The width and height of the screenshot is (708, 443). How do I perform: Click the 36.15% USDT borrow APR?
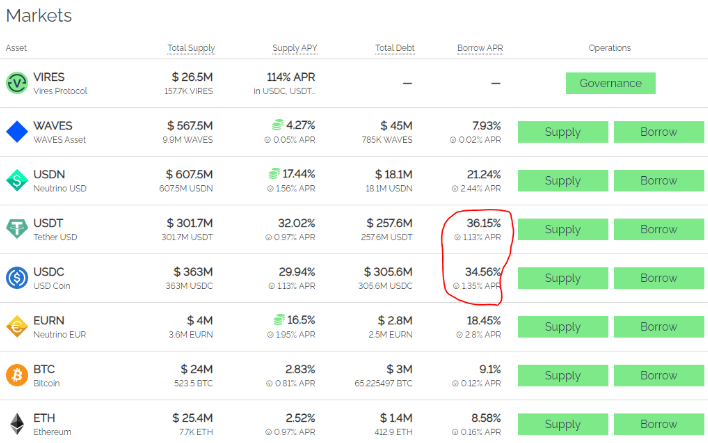484,223
